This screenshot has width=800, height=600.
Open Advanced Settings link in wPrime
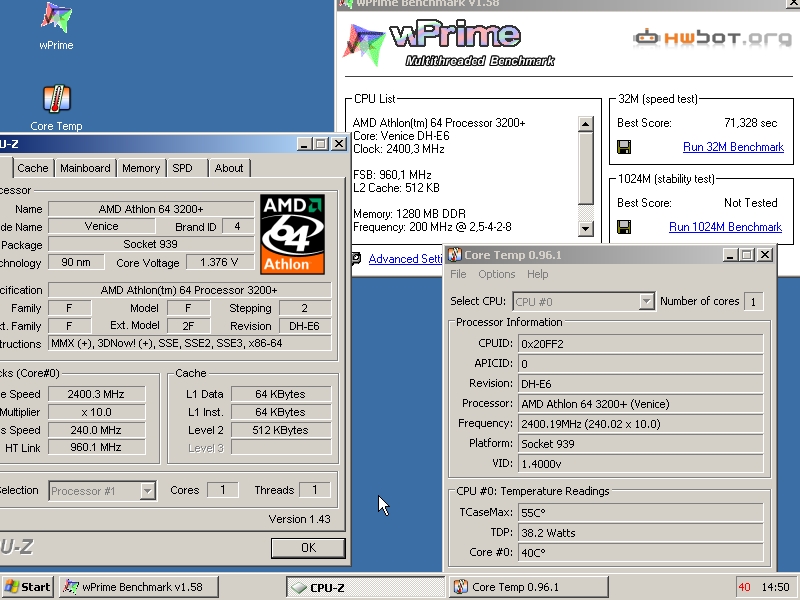click(406, 259)
